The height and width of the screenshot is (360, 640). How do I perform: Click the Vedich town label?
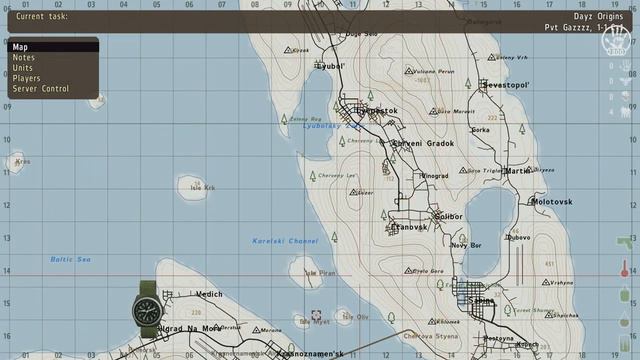coord(209,294)
